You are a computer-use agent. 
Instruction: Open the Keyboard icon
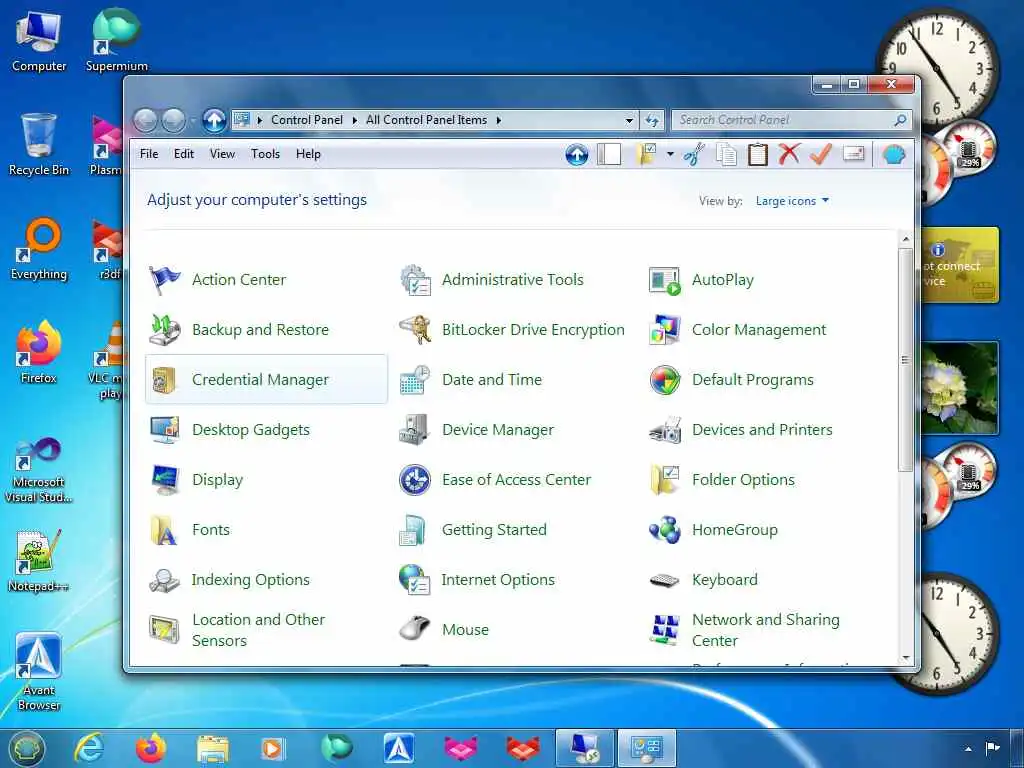[665, 580]
